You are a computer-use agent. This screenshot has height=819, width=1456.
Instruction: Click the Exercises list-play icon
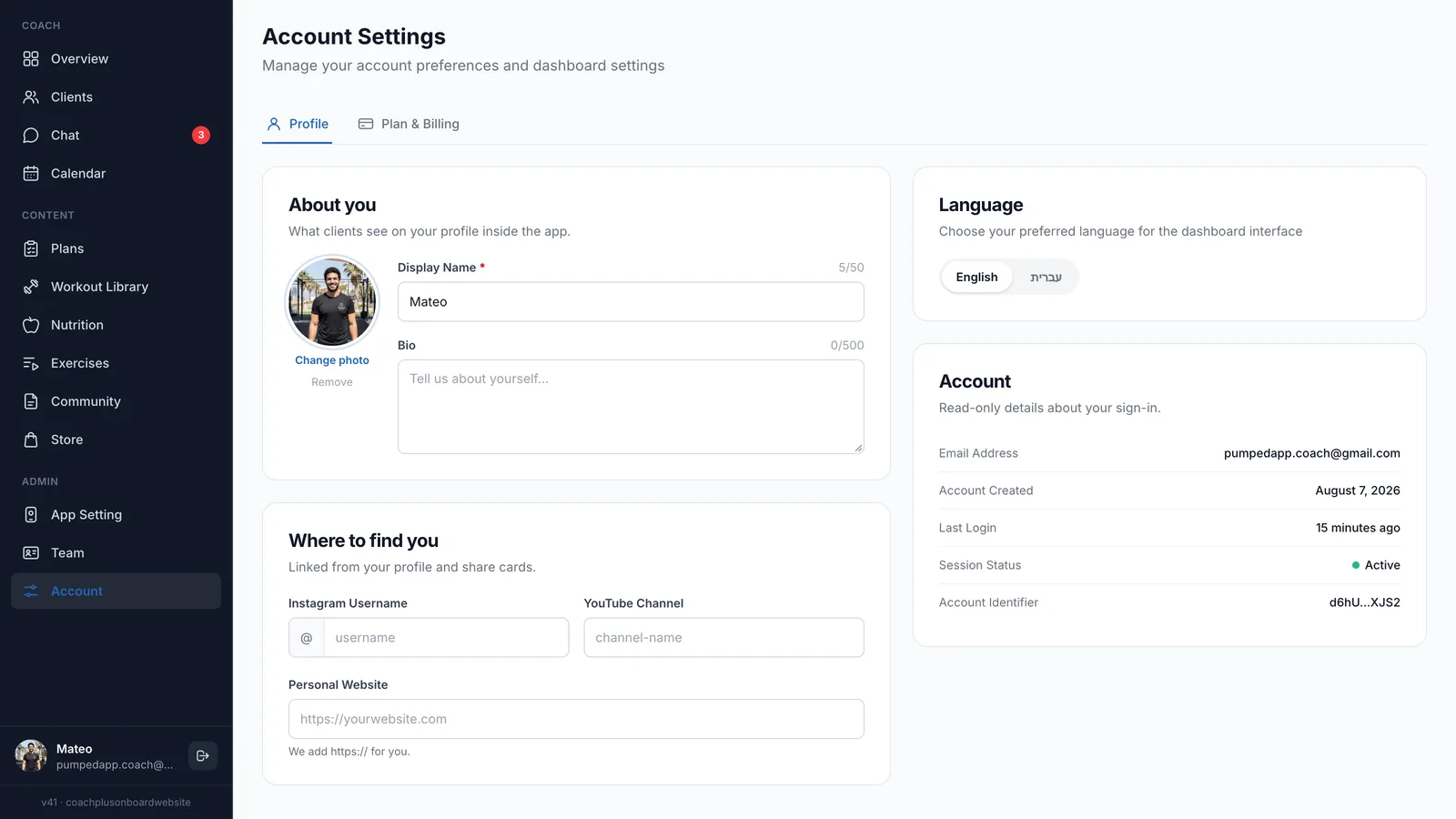click(x=31, y=363)
